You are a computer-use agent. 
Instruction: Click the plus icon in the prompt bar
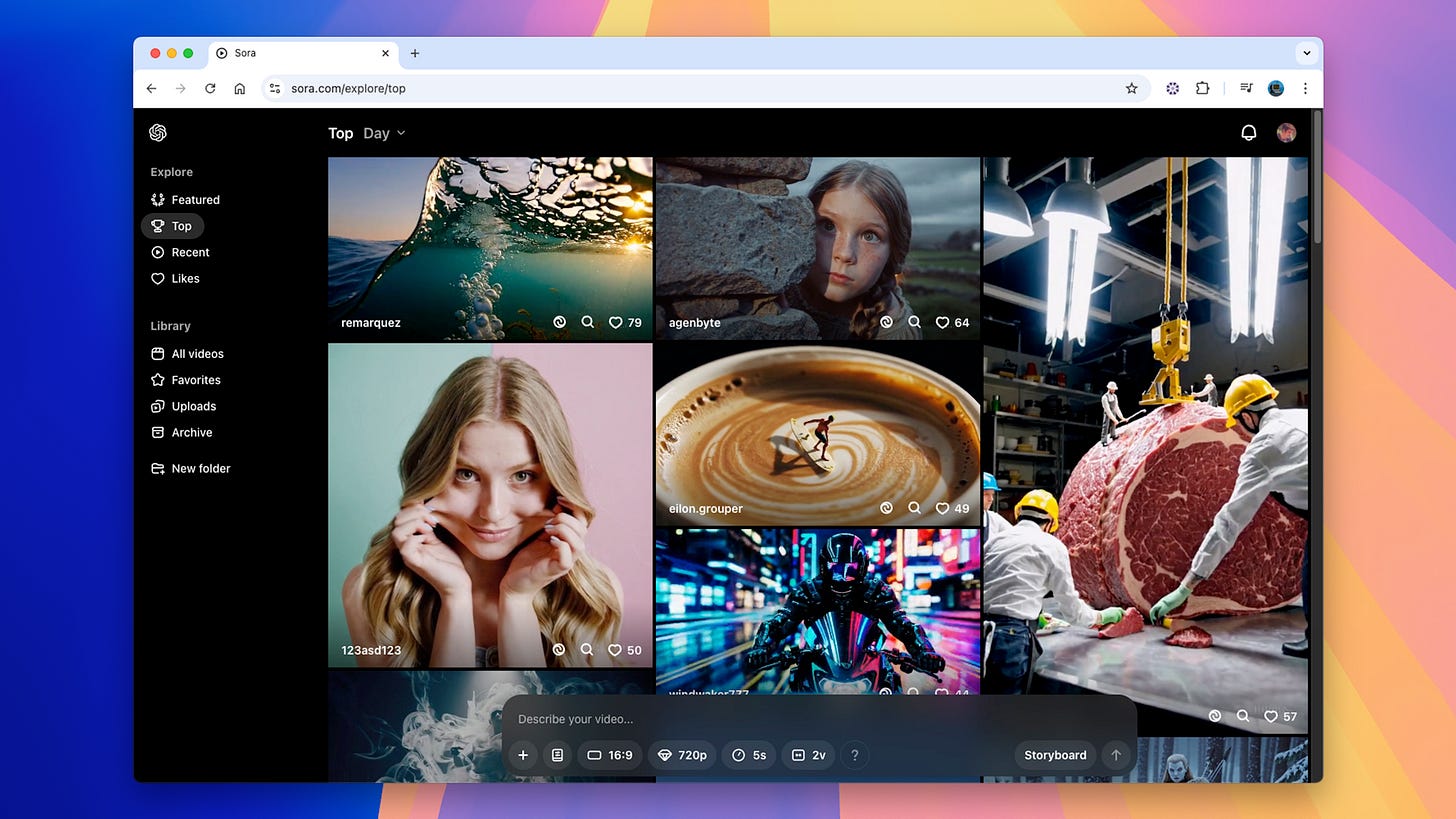coord(522,755)
